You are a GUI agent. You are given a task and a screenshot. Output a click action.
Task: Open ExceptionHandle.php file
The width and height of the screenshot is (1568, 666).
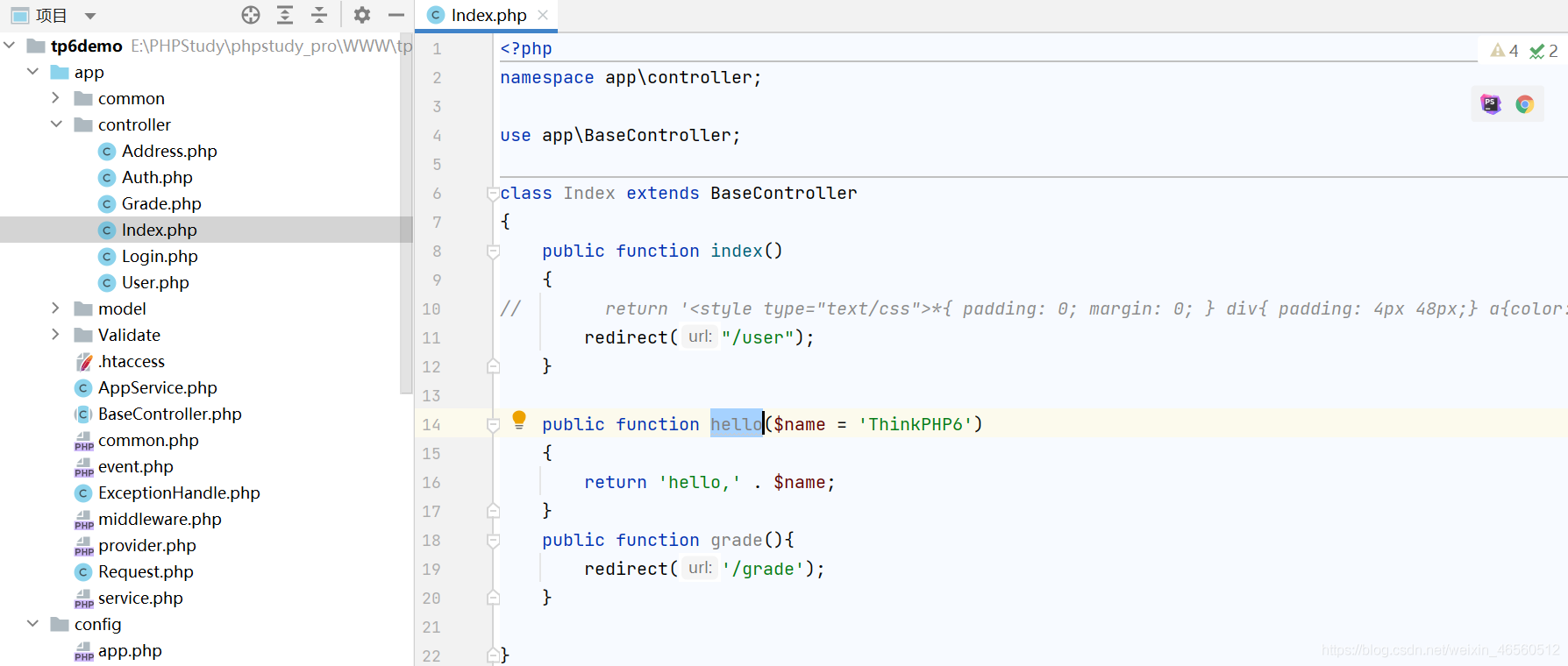click(x=179, y=492)
